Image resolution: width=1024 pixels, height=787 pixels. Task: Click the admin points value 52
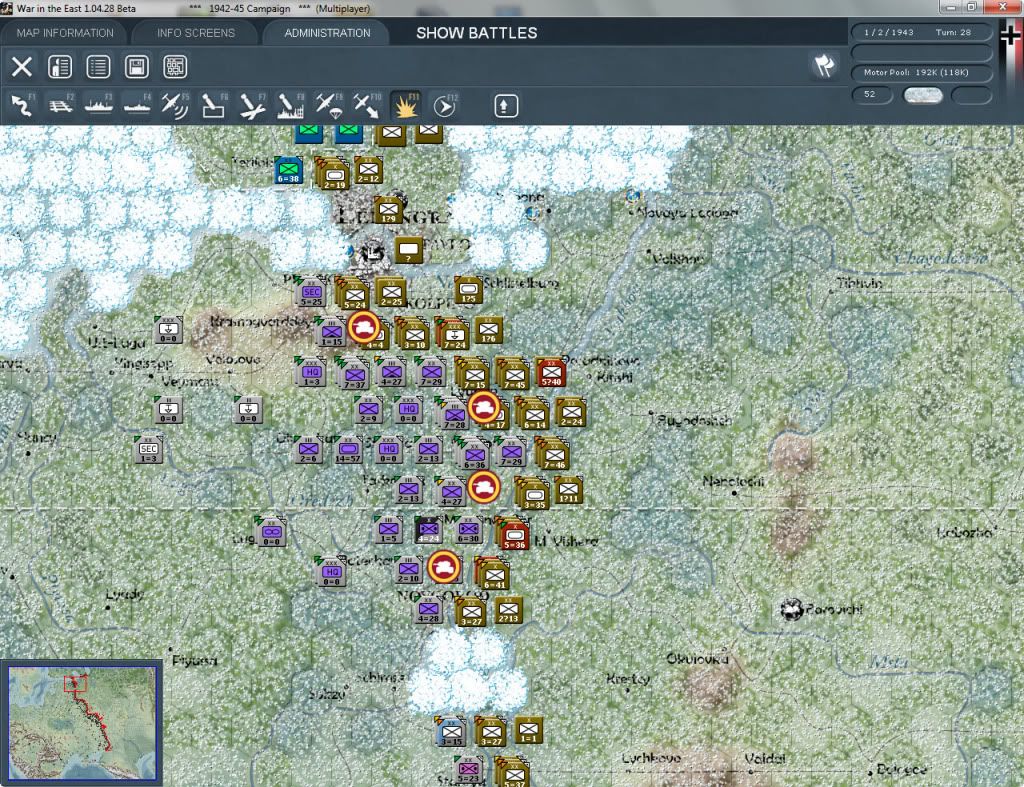[872, 95]
